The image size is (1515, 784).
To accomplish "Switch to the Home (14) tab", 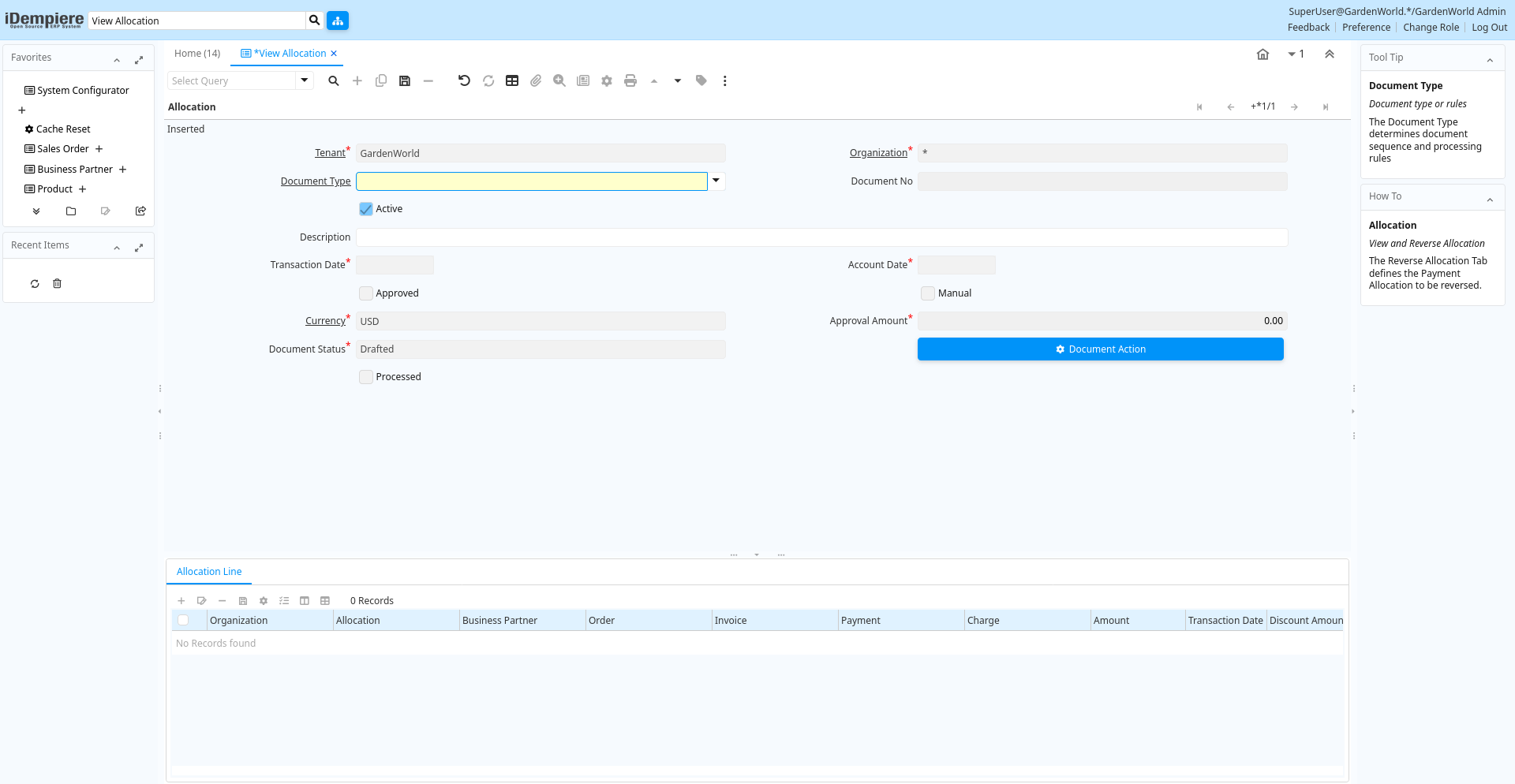I will click(x=197, y=54).
